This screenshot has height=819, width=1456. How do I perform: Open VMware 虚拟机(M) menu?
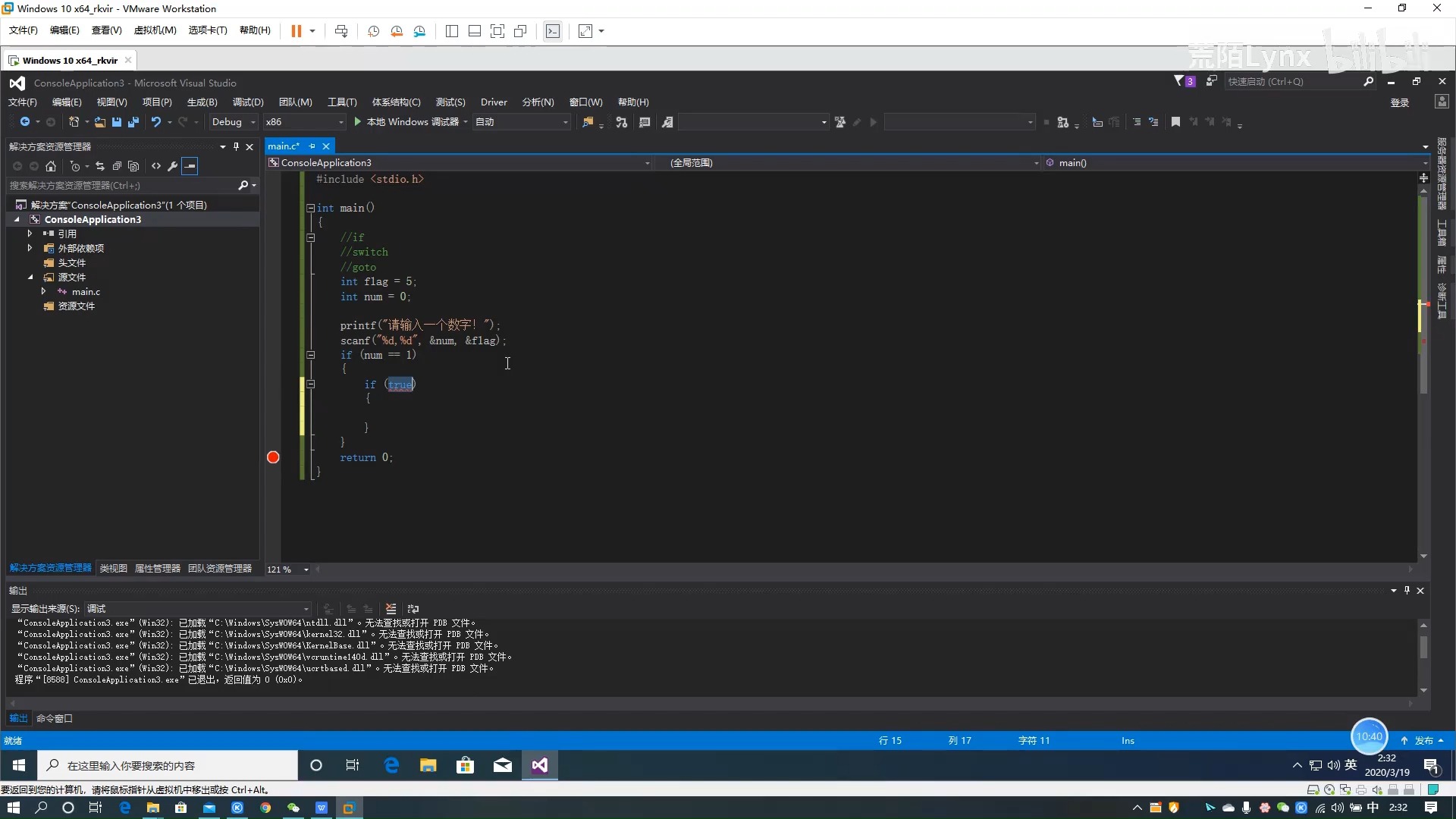tap(155, 30)
